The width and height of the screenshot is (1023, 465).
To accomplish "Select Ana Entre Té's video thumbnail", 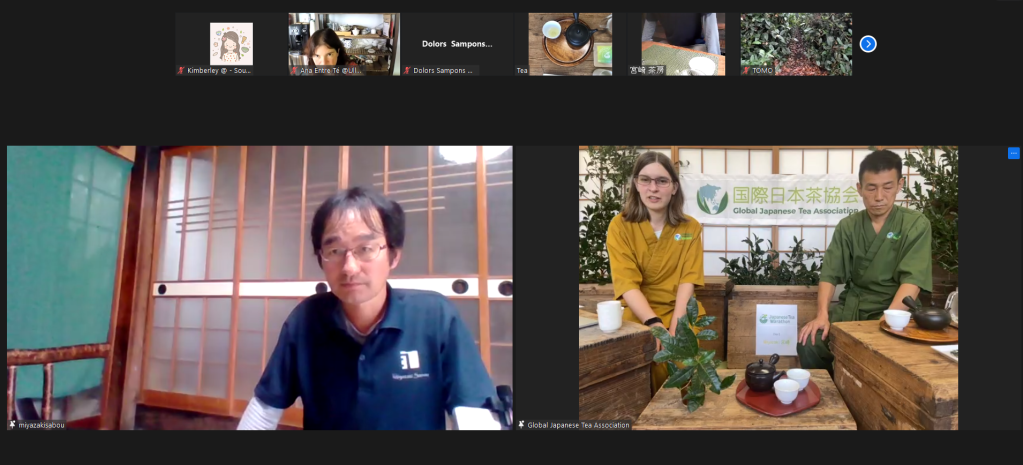I will [344, 40].
